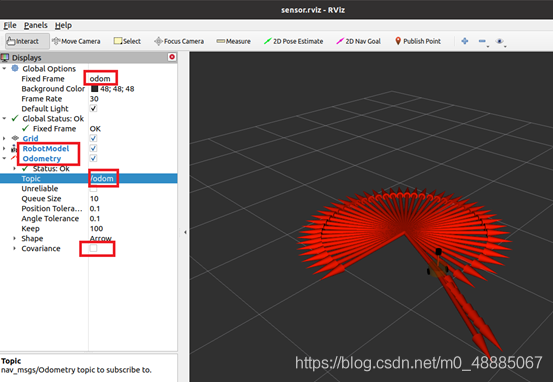This screenshot has height=382, width=553.
Task: Close the Displays panel
Action: point(172,57)
